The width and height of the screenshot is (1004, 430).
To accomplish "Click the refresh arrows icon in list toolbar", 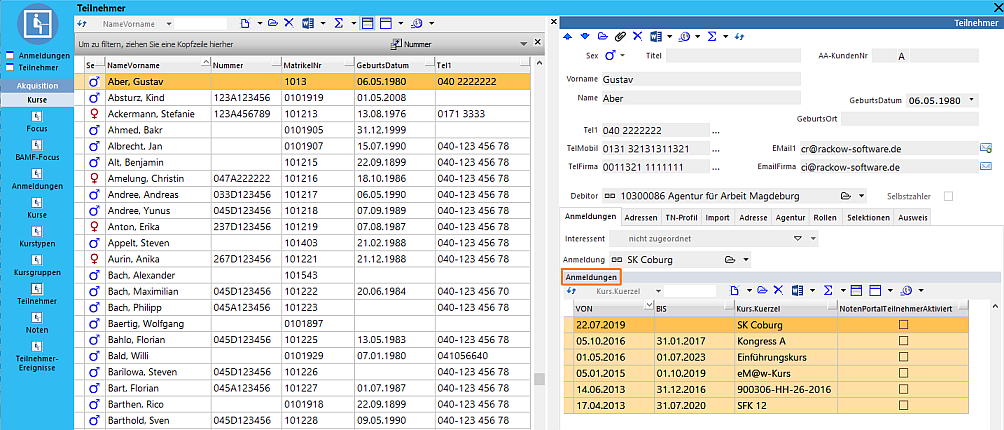I will click(x=81, y=23).
